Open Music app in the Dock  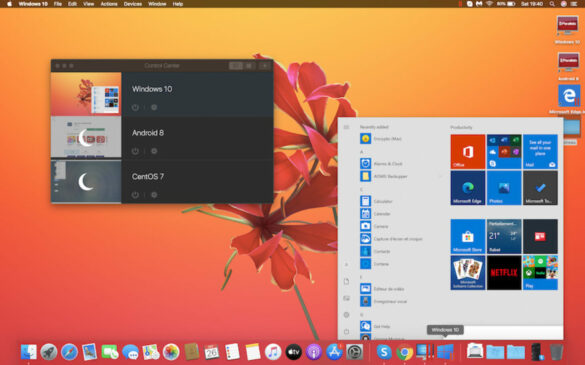(273, 352)
